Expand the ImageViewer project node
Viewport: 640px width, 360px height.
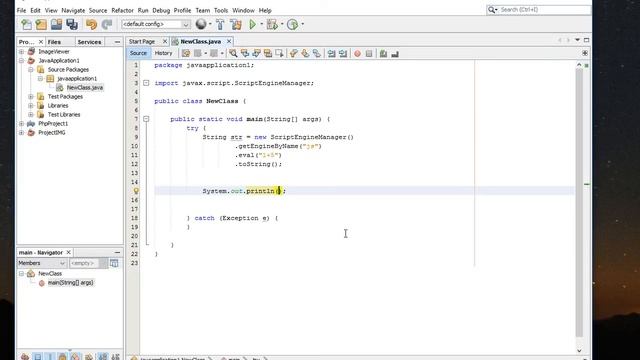pos(22,51)
